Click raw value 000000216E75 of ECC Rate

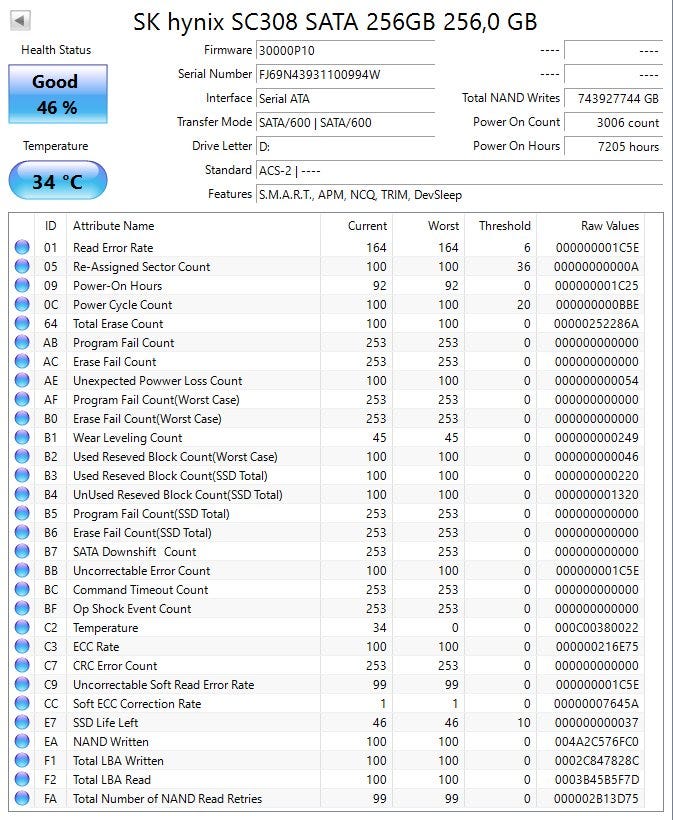pyautogui.click(x=597, y=646)
